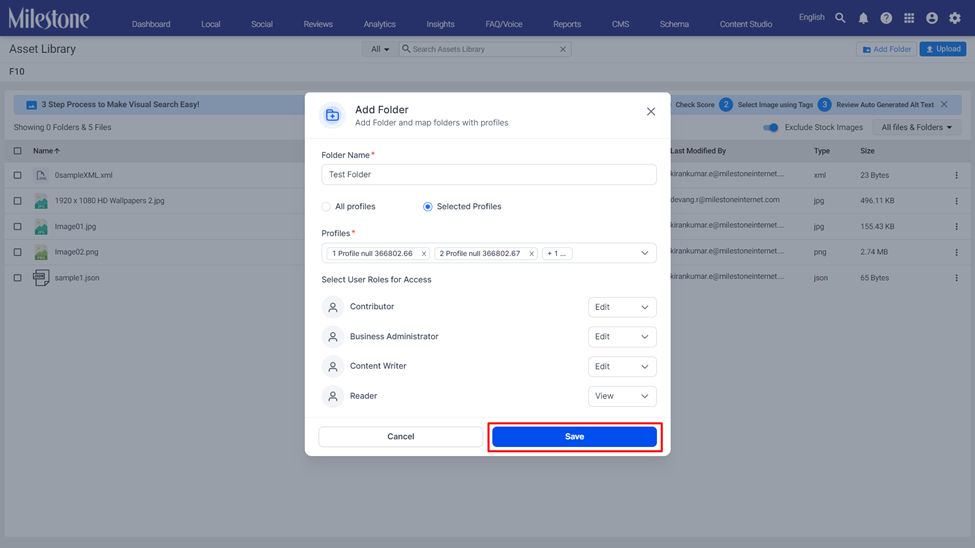The height and width of the screenshot is (548, 975).
Task: Select the Selected Profiles radio button
Action: point(428,207)
